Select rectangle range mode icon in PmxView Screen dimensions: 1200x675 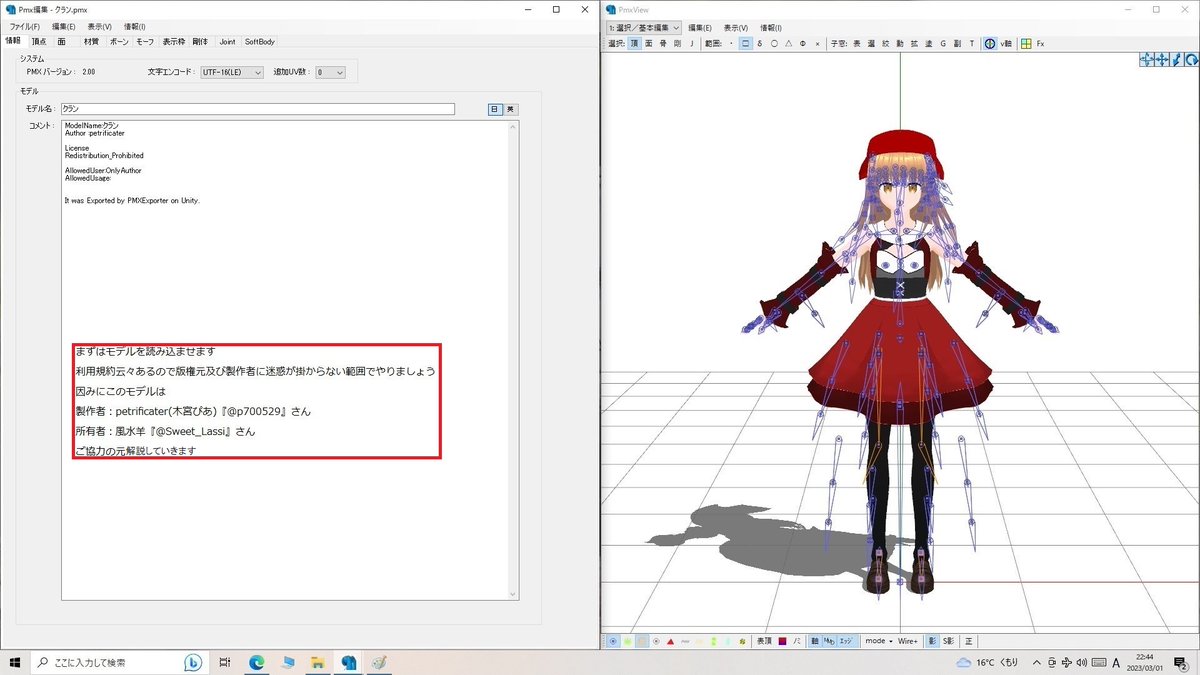(x=745, y=43)
